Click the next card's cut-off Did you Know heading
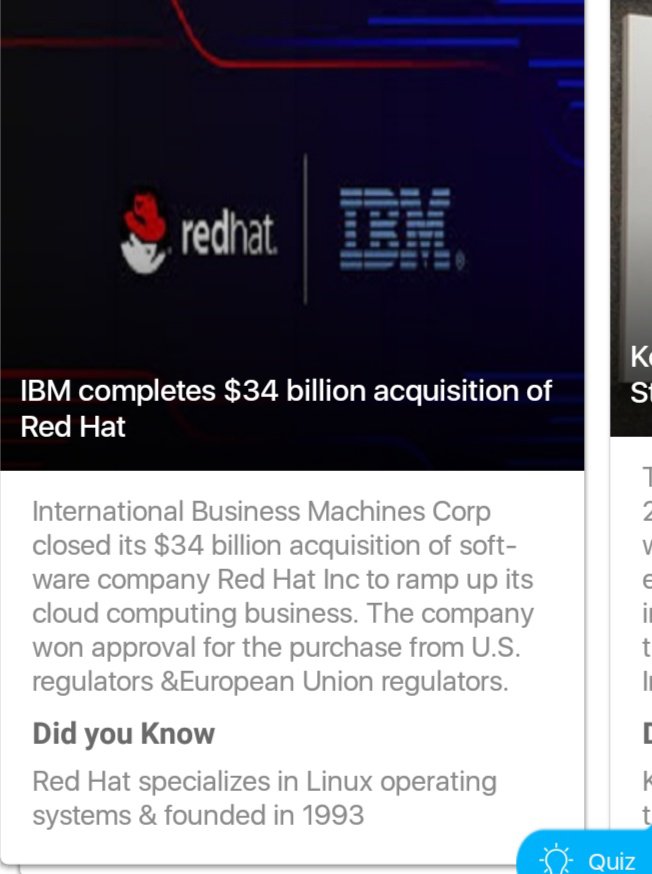The height and width of the screenshot is (874, 652). [x=646, y=733]
